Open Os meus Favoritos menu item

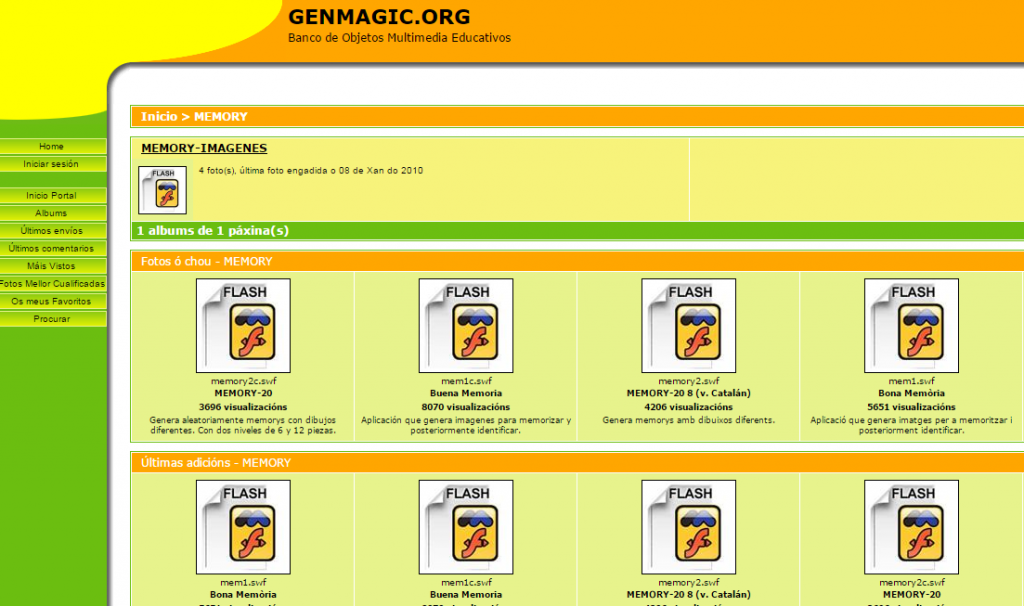pyautogui.click(x=51, y=301)
